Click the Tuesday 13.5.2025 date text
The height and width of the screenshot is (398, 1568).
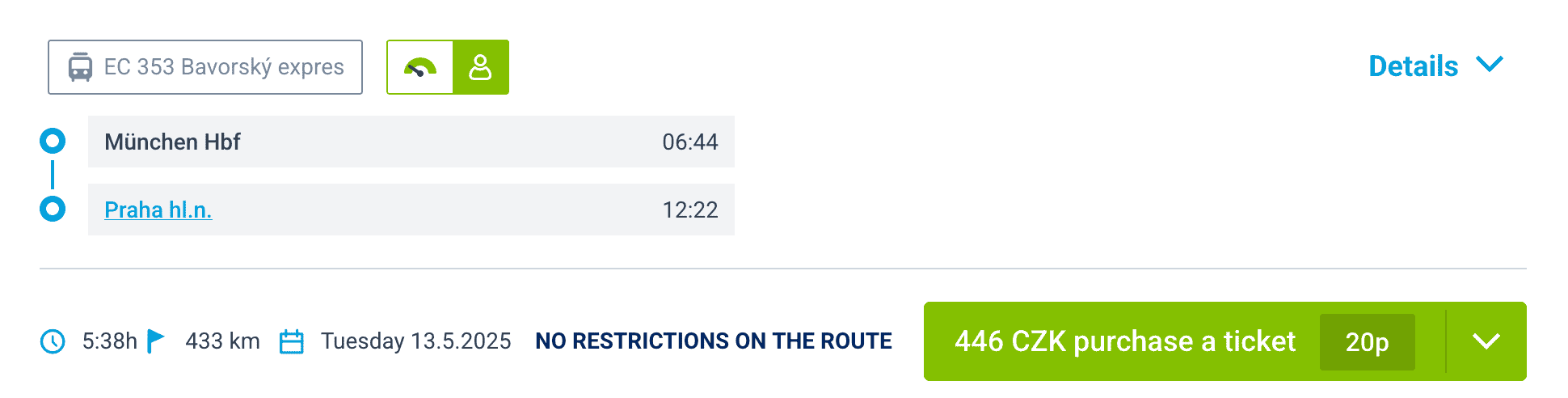[415, 341]
